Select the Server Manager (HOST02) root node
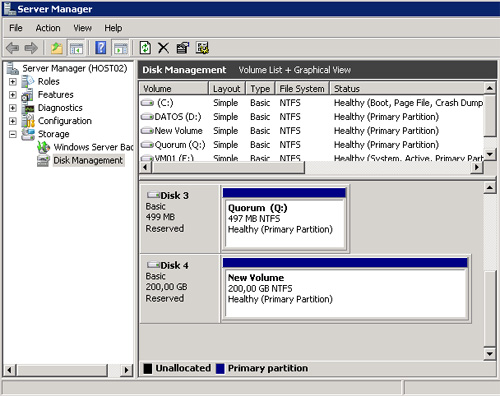 [75, 68]
